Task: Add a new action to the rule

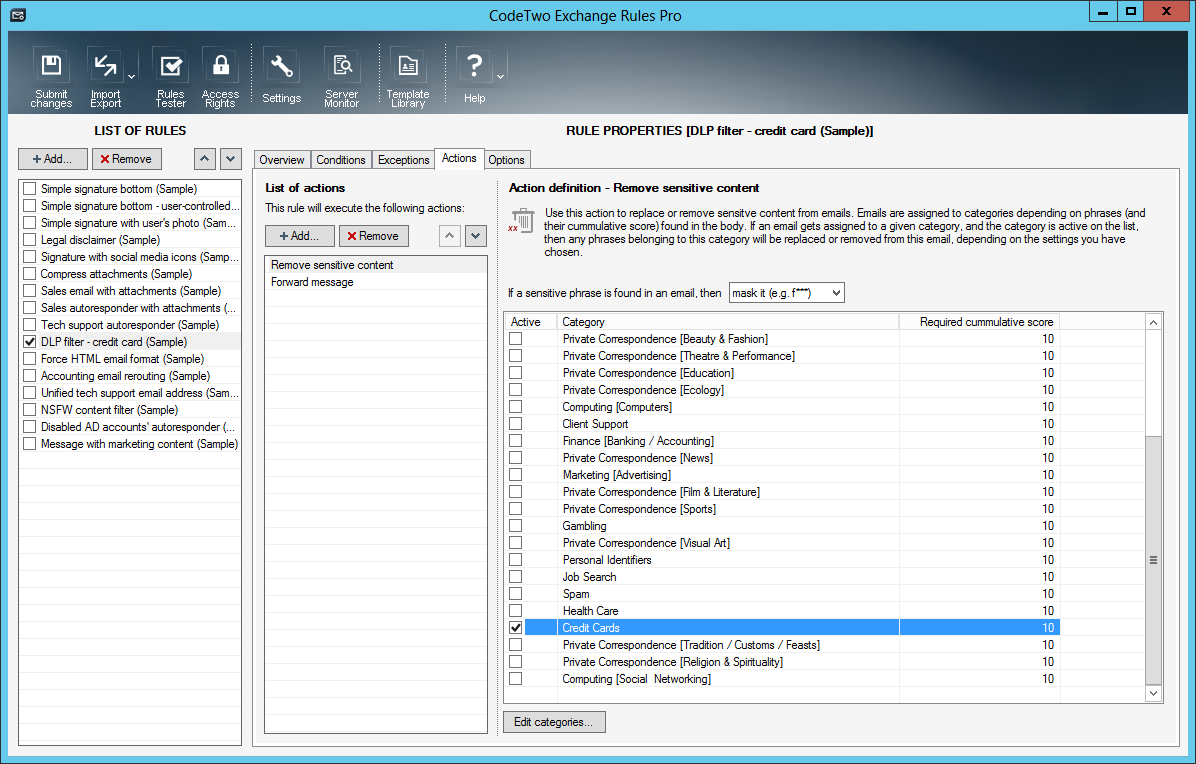Action: click(300, 236)
